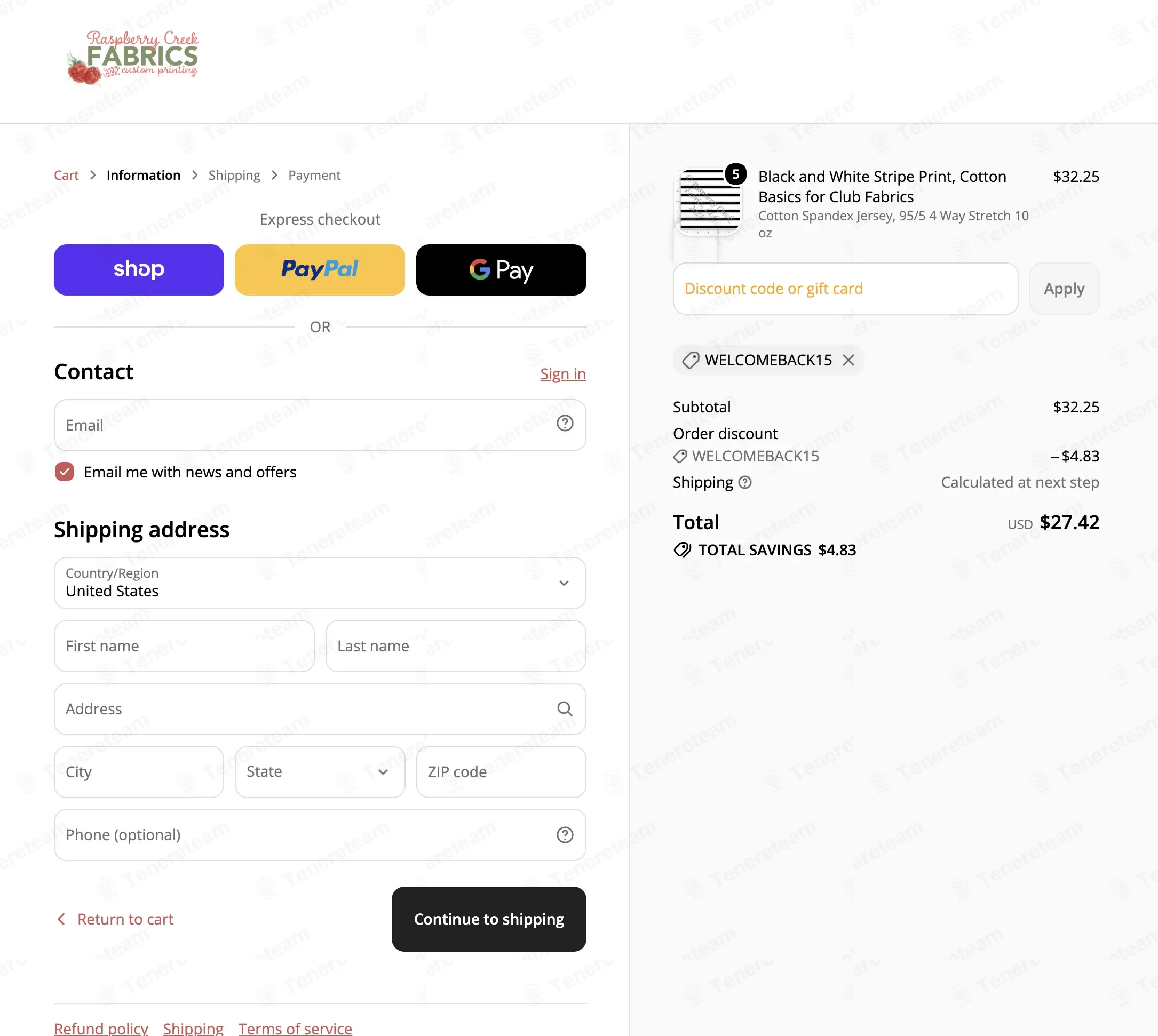
Task: Focus the Last name field
Action: (456, 646)
